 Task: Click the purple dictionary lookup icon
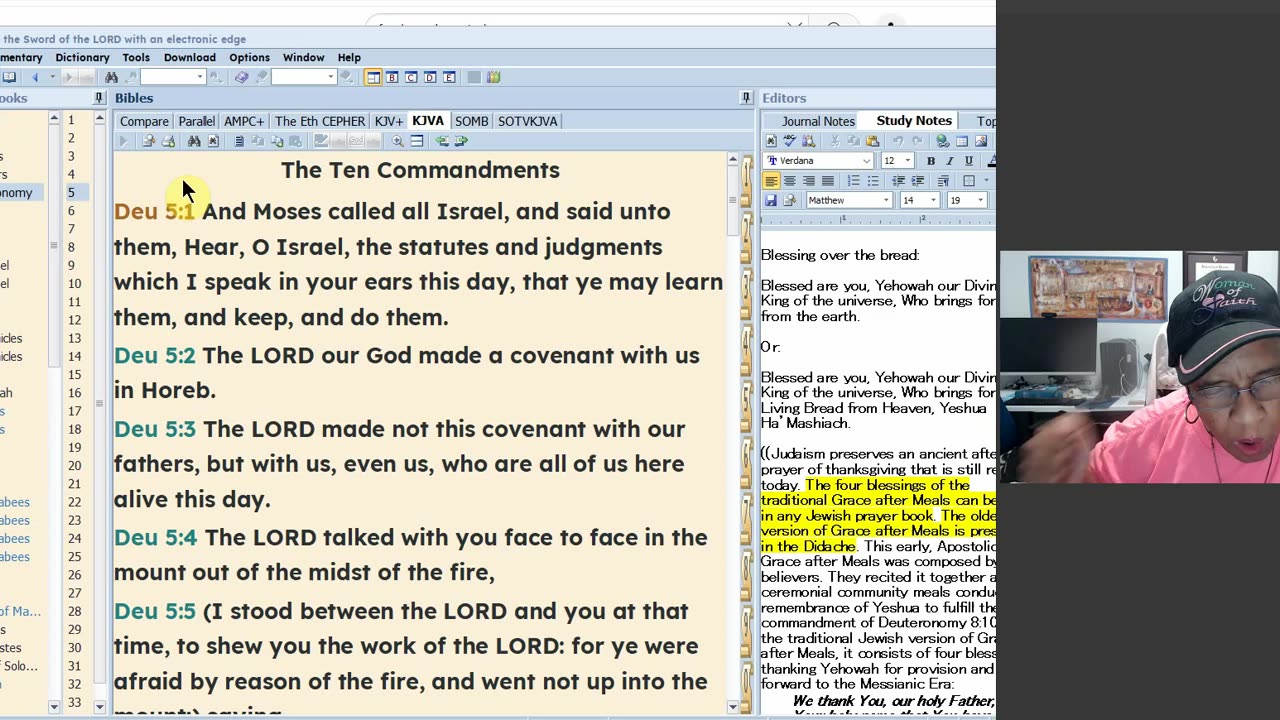[x=241, y=77]
